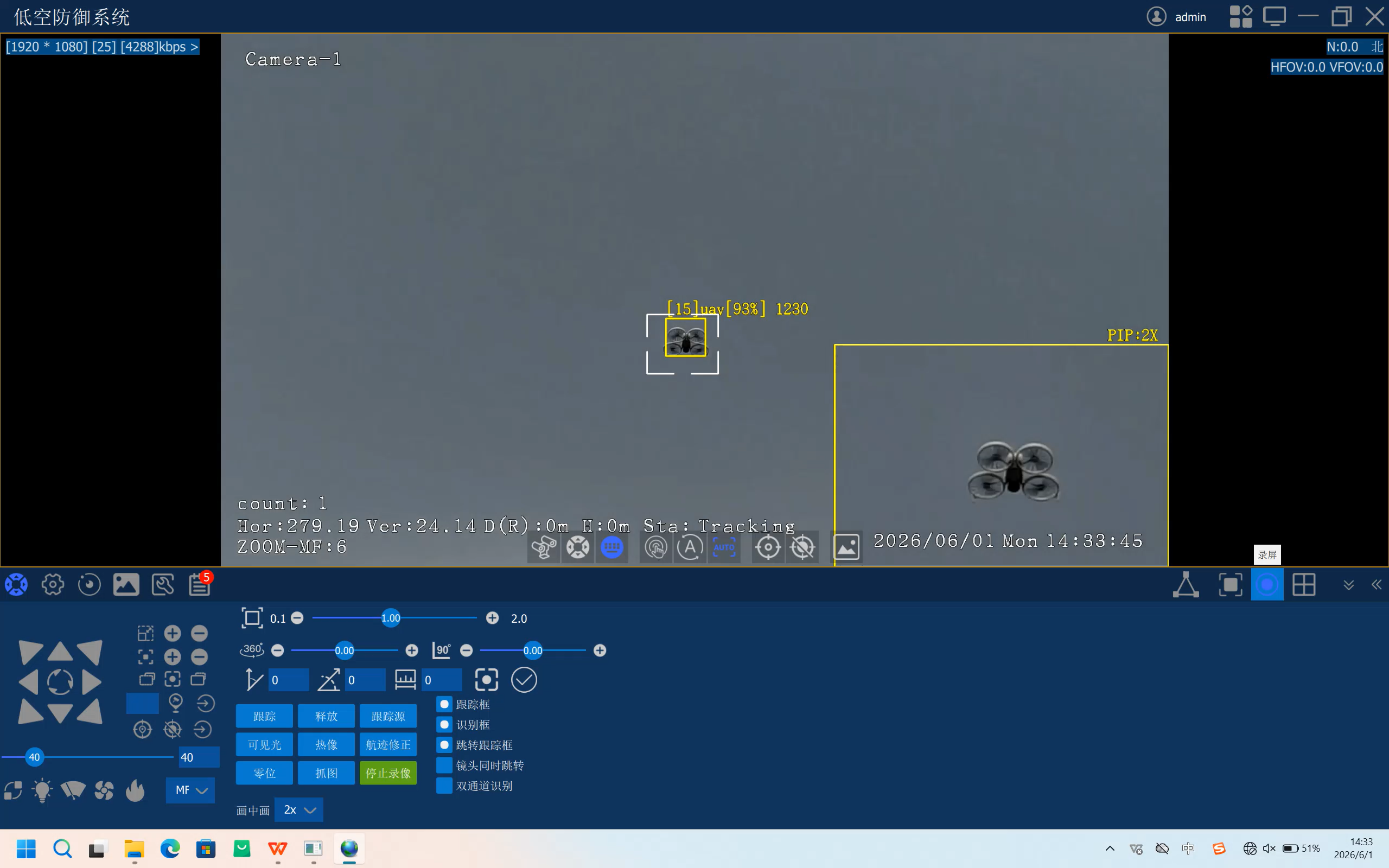This screenshot has height=868, width=1389.
Task: Enable the 双通道识别 checkbox
Action: [x=444, y=786]
